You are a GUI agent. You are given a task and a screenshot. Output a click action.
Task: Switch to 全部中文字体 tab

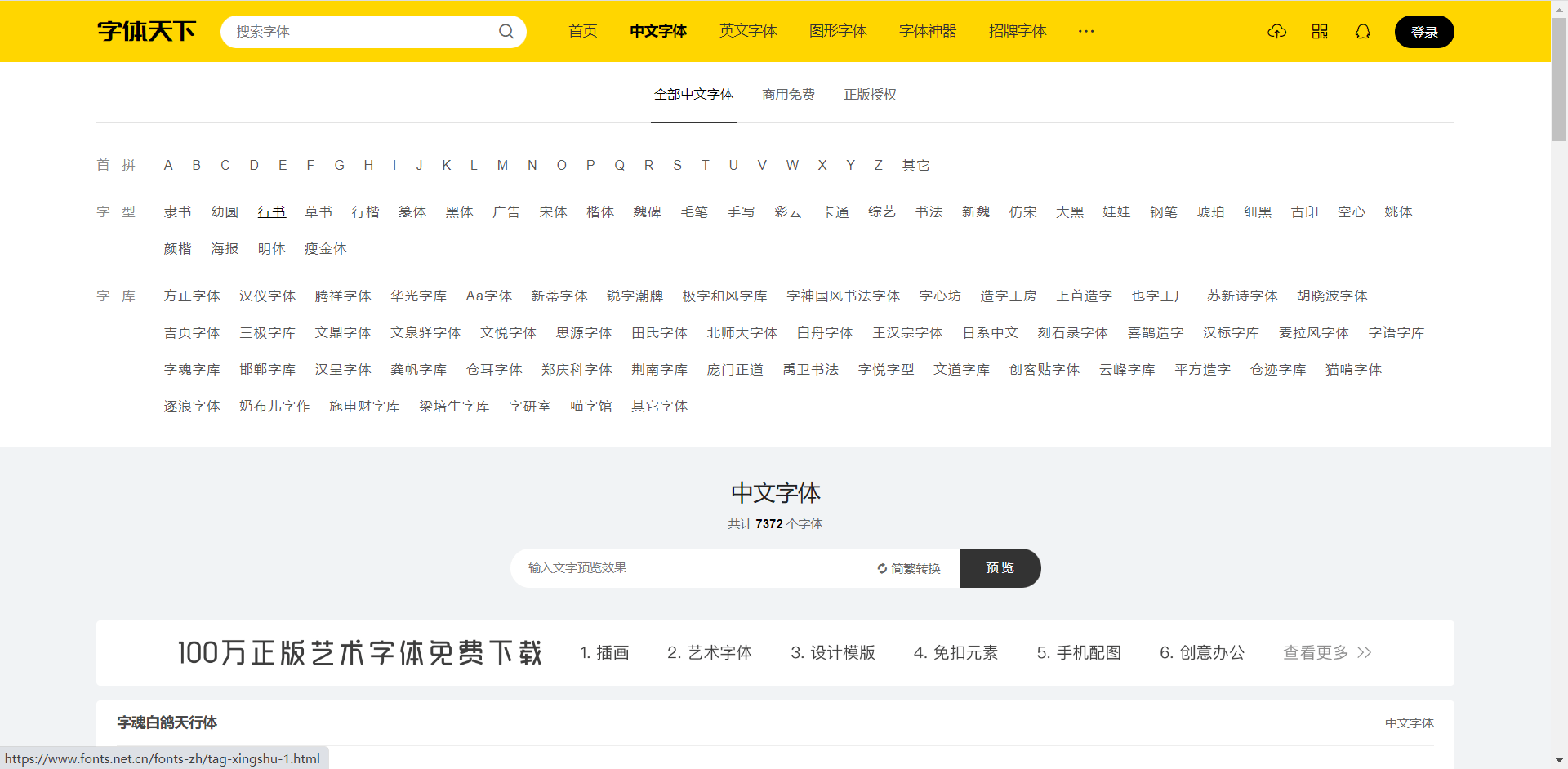(693, 95)
